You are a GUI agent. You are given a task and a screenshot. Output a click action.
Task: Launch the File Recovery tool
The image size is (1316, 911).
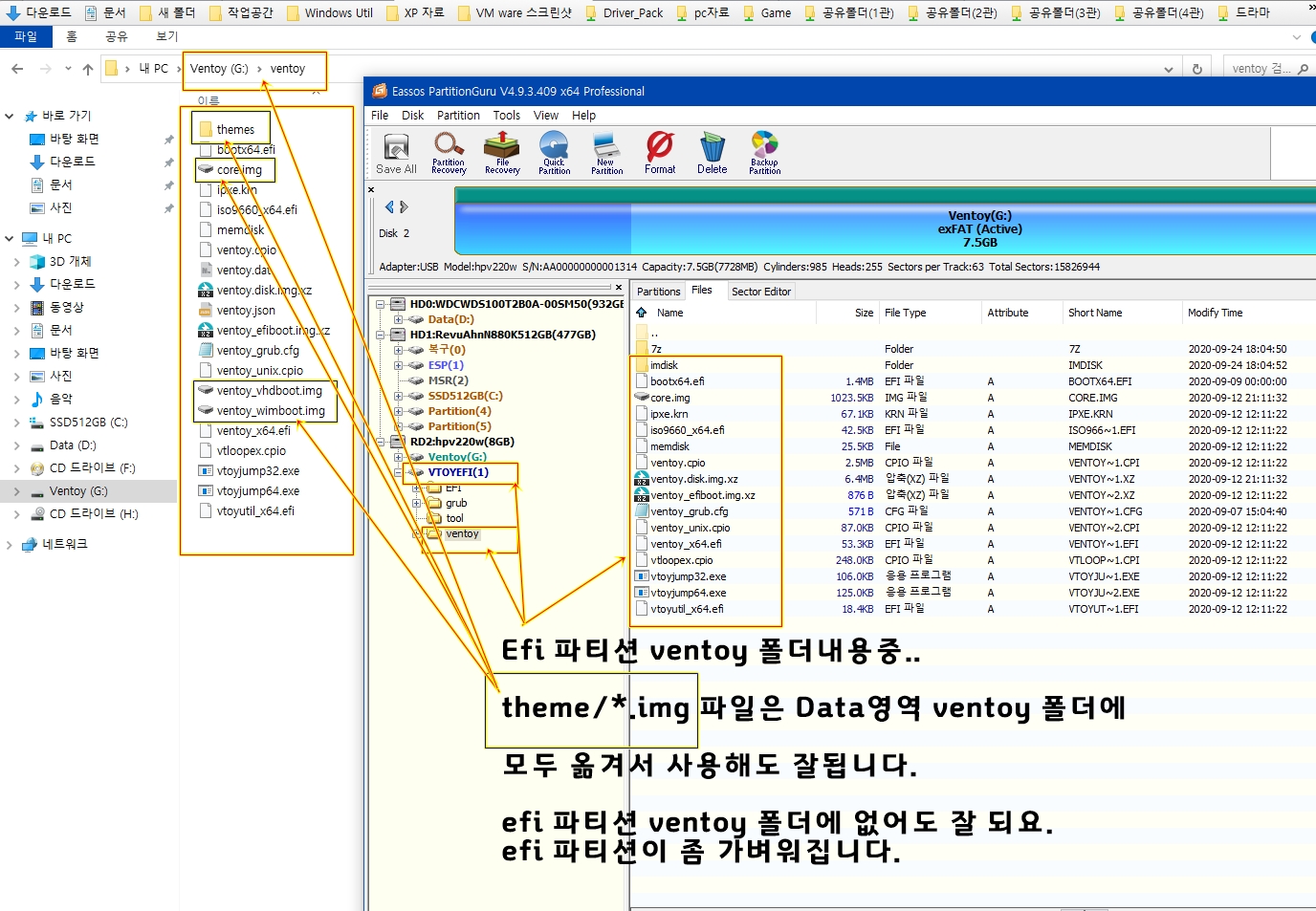pyautogui.click(x=502, y=153)
